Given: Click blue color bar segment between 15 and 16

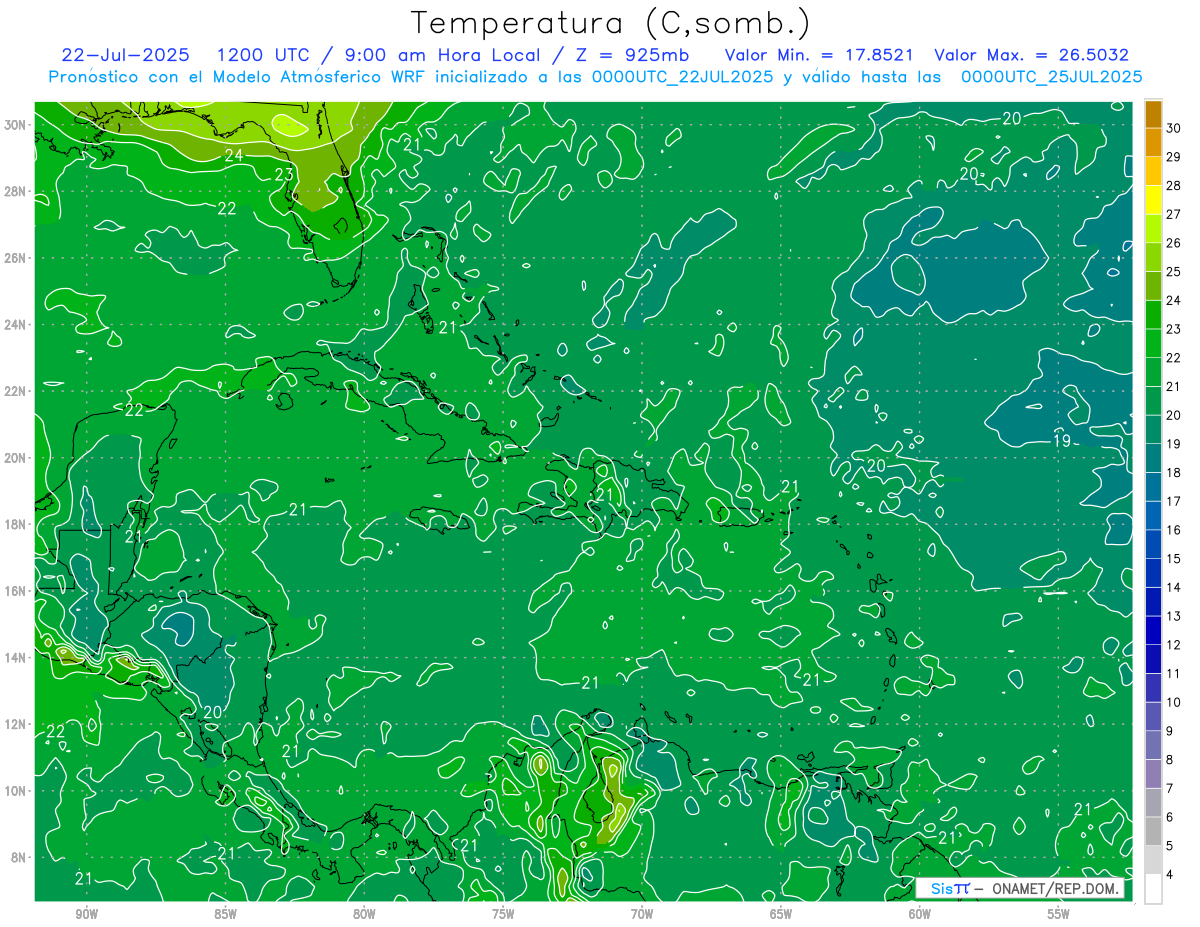Looking at the screenshot, I should (1153, 544).
